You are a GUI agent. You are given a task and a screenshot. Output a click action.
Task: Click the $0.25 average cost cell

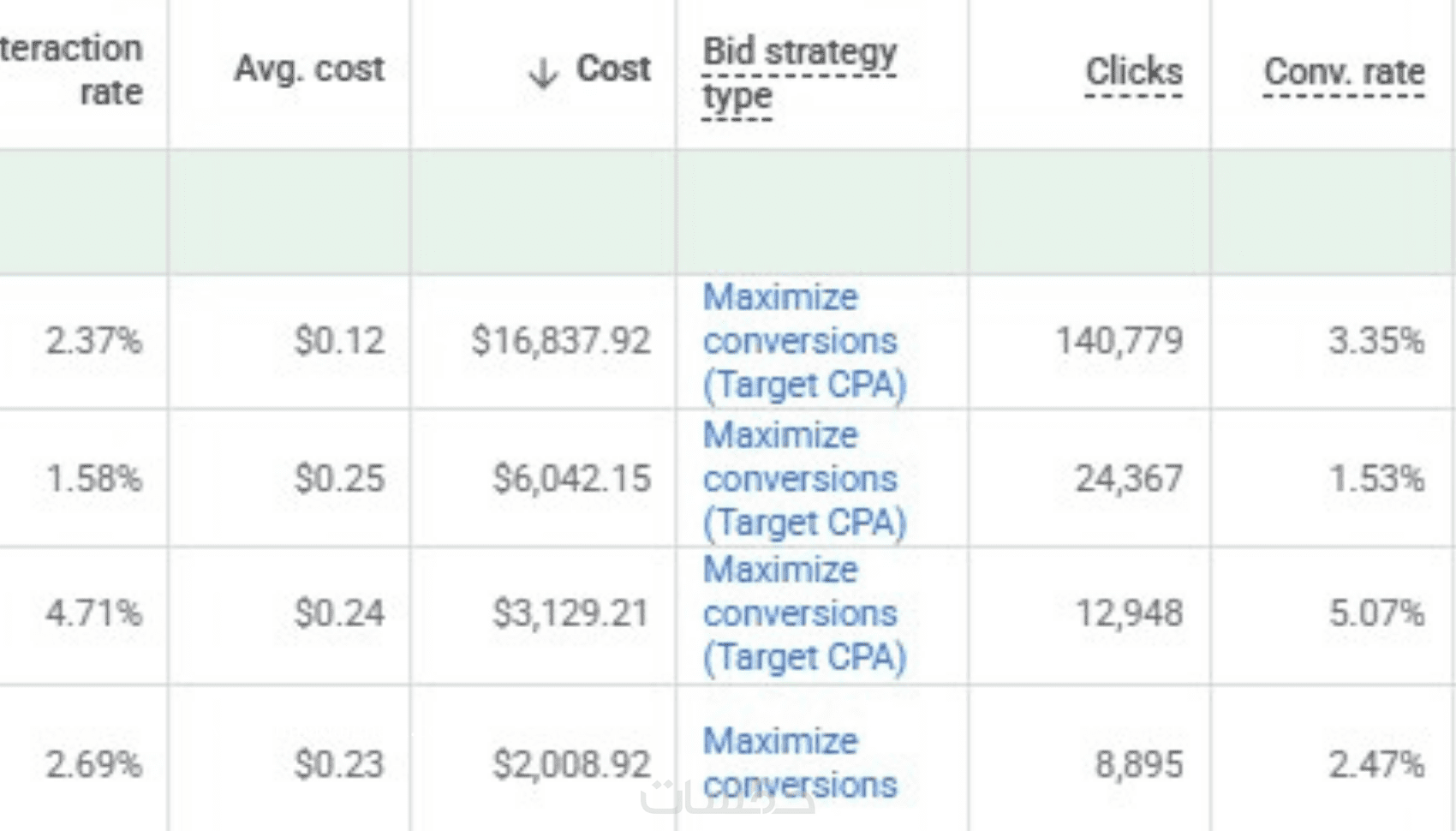coord(339,479)
